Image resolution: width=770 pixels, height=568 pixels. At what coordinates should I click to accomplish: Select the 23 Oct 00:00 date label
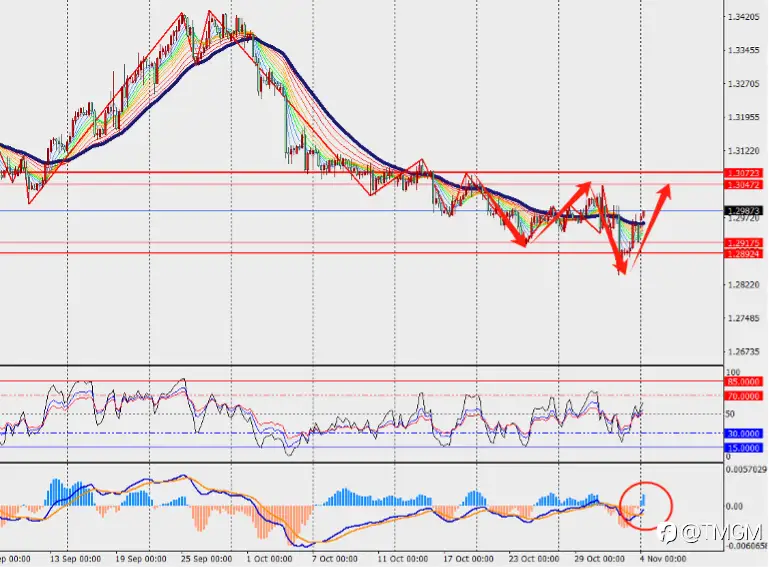533,559
